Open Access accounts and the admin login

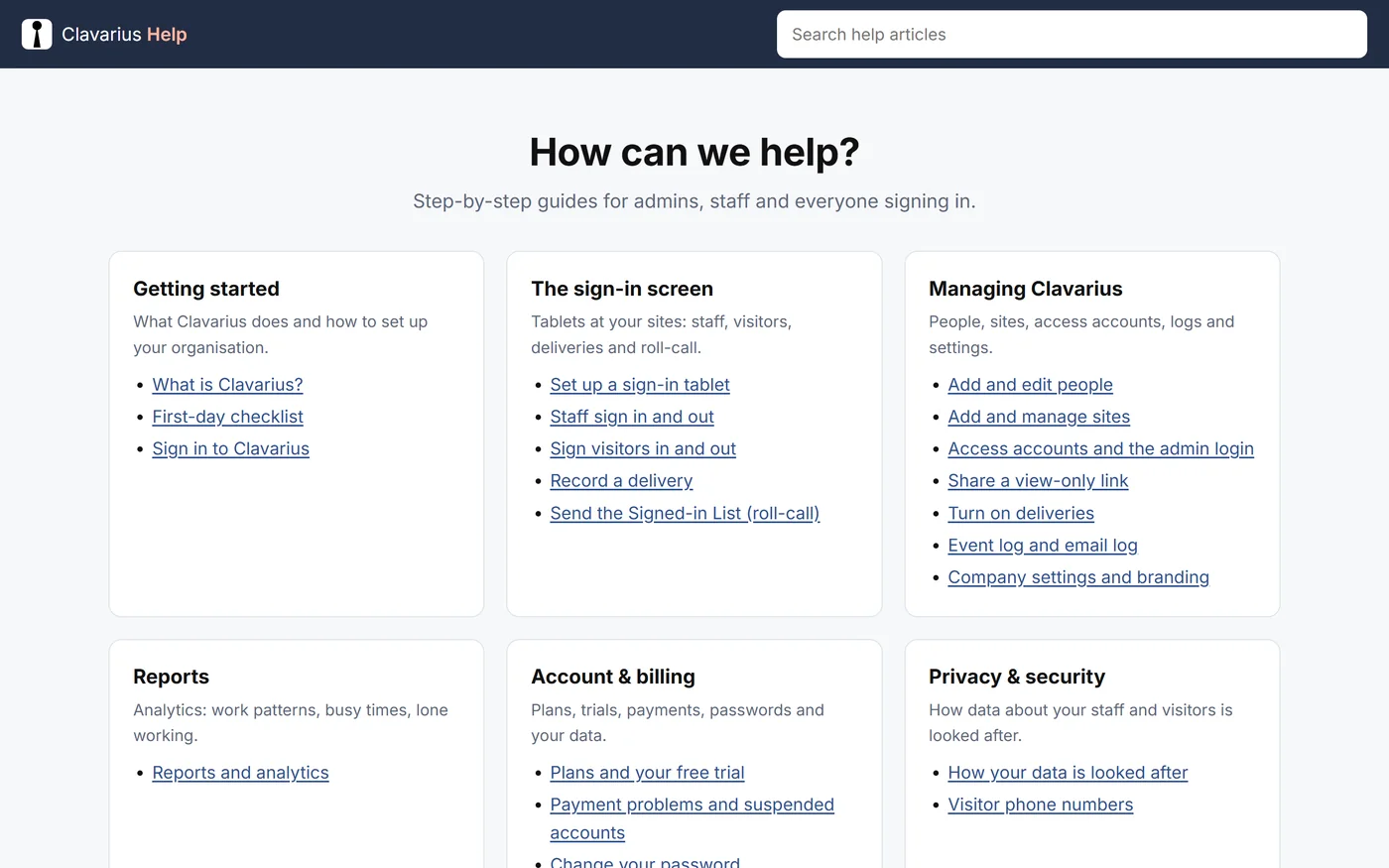(x=1100, y=448)
